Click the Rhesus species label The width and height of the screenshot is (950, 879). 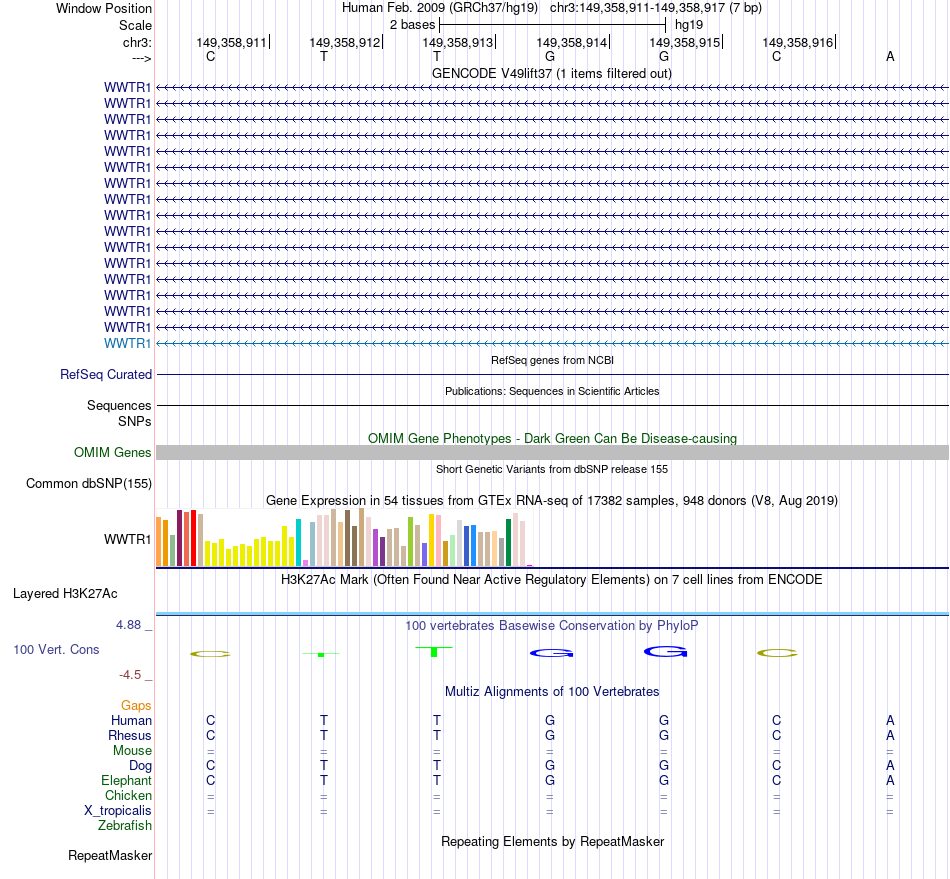(x=130, y=735)
